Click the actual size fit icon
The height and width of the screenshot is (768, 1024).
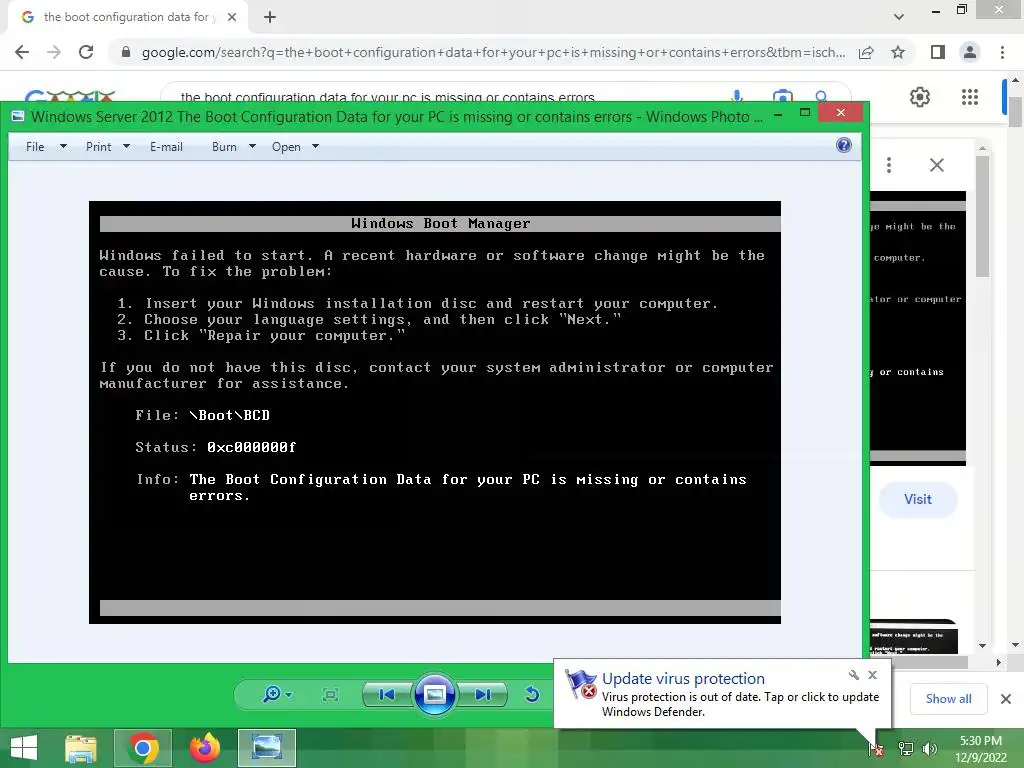point(330,694)
